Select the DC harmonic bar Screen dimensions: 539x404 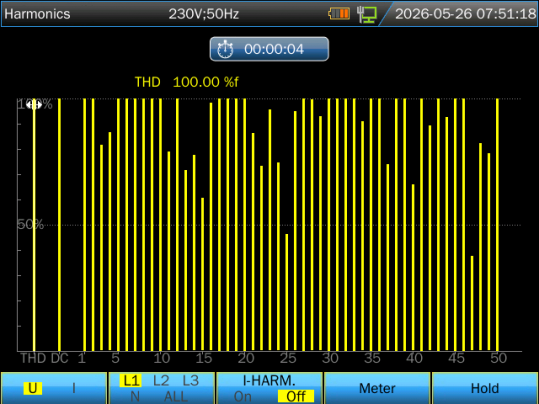pyautogui.click(x=59, y=225)
